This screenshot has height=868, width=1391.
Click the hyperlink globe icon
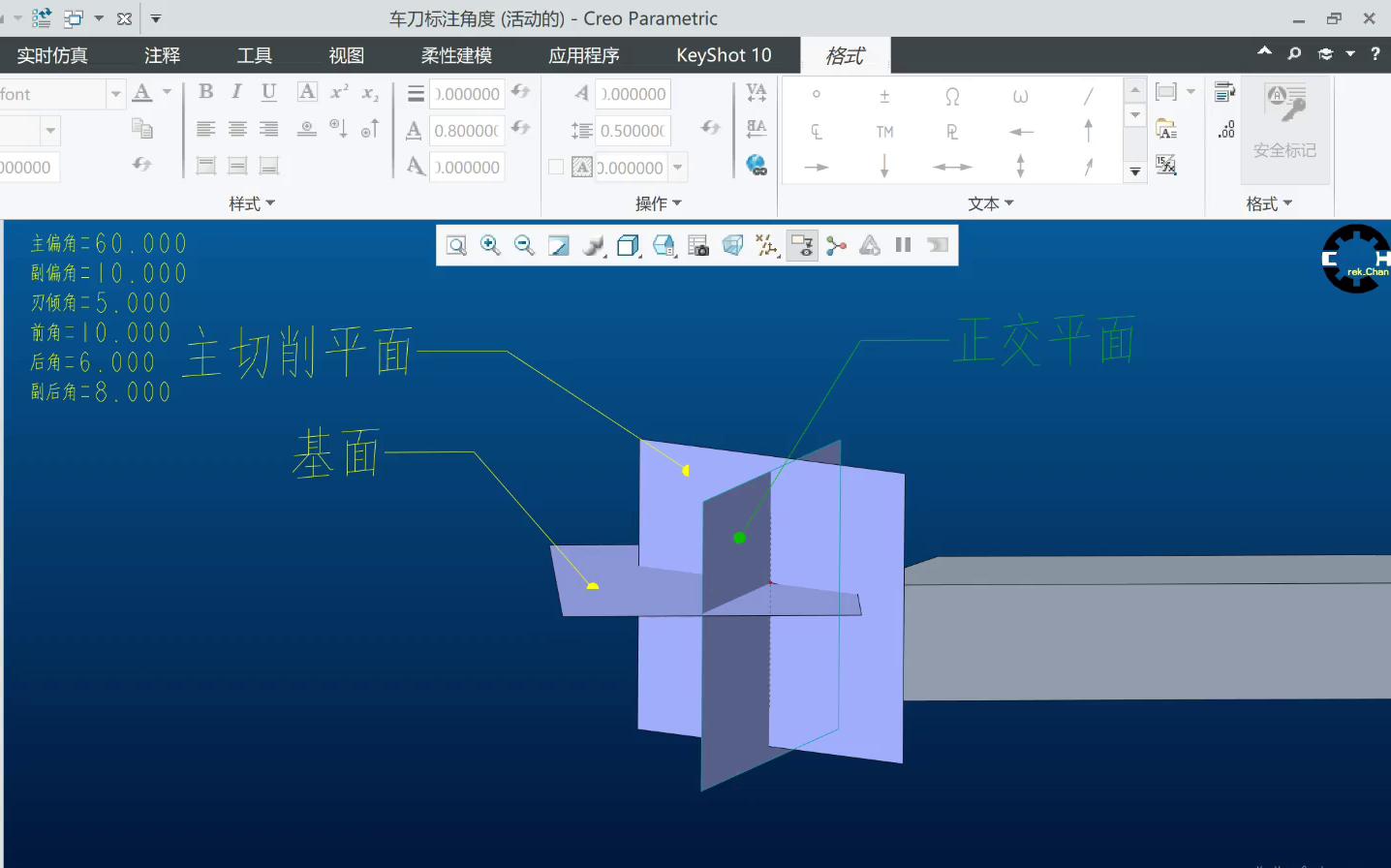pyautogui.click(x=757, y=166)
